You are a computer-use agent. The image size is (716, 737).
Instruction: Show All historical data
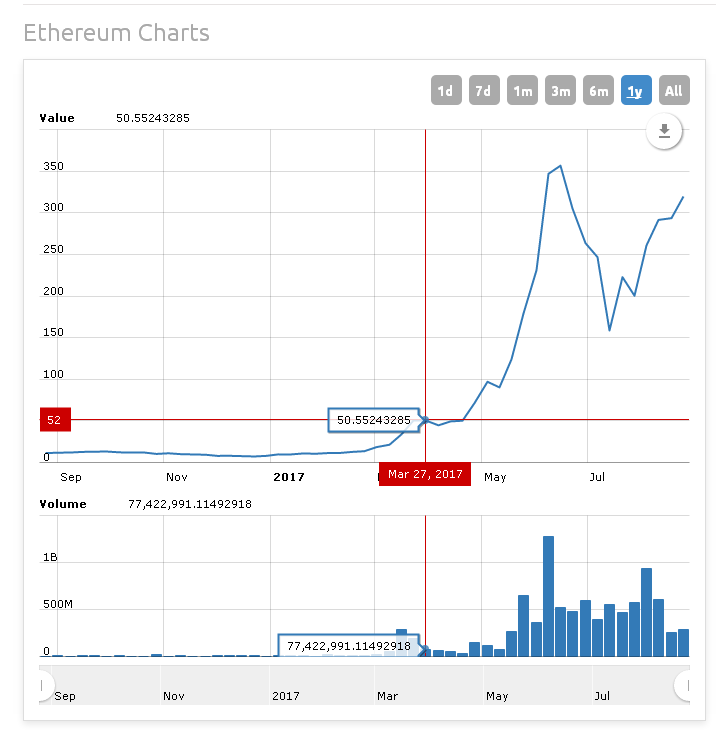[x=674, y=90]
